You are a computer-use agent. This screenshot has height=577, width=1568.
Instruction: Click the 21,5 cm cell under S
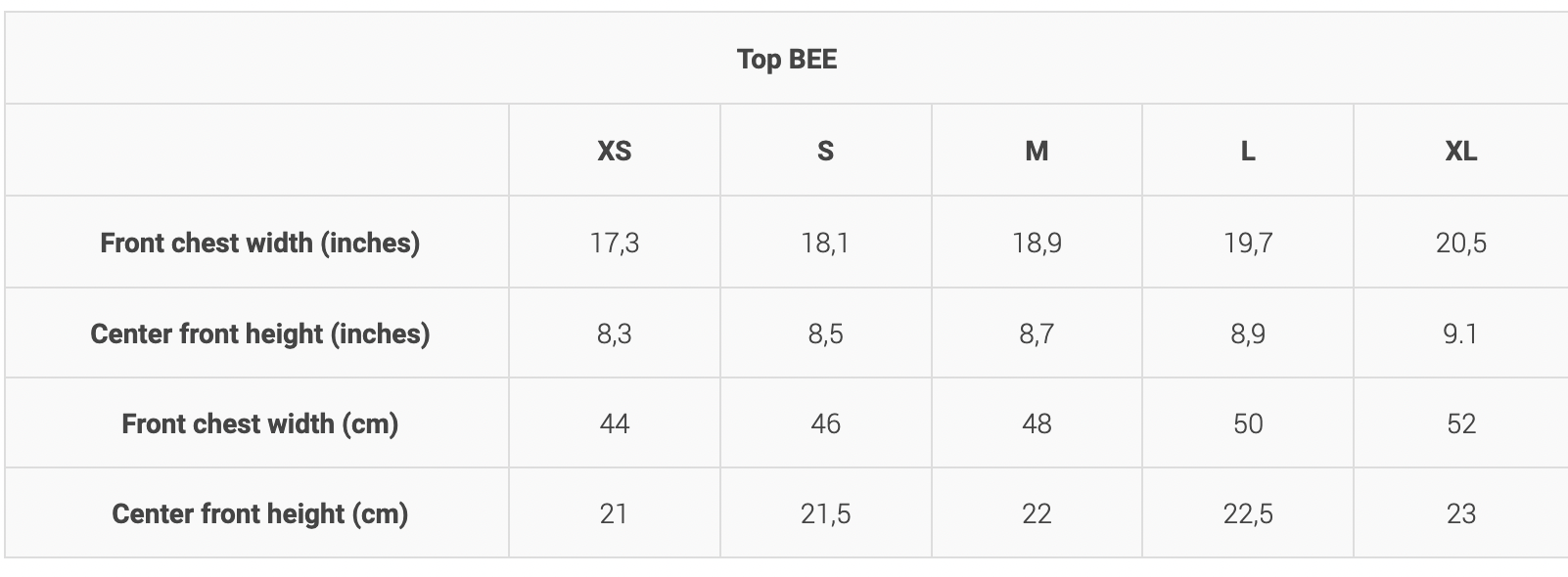pyautogui.click(x=826, y=513)
